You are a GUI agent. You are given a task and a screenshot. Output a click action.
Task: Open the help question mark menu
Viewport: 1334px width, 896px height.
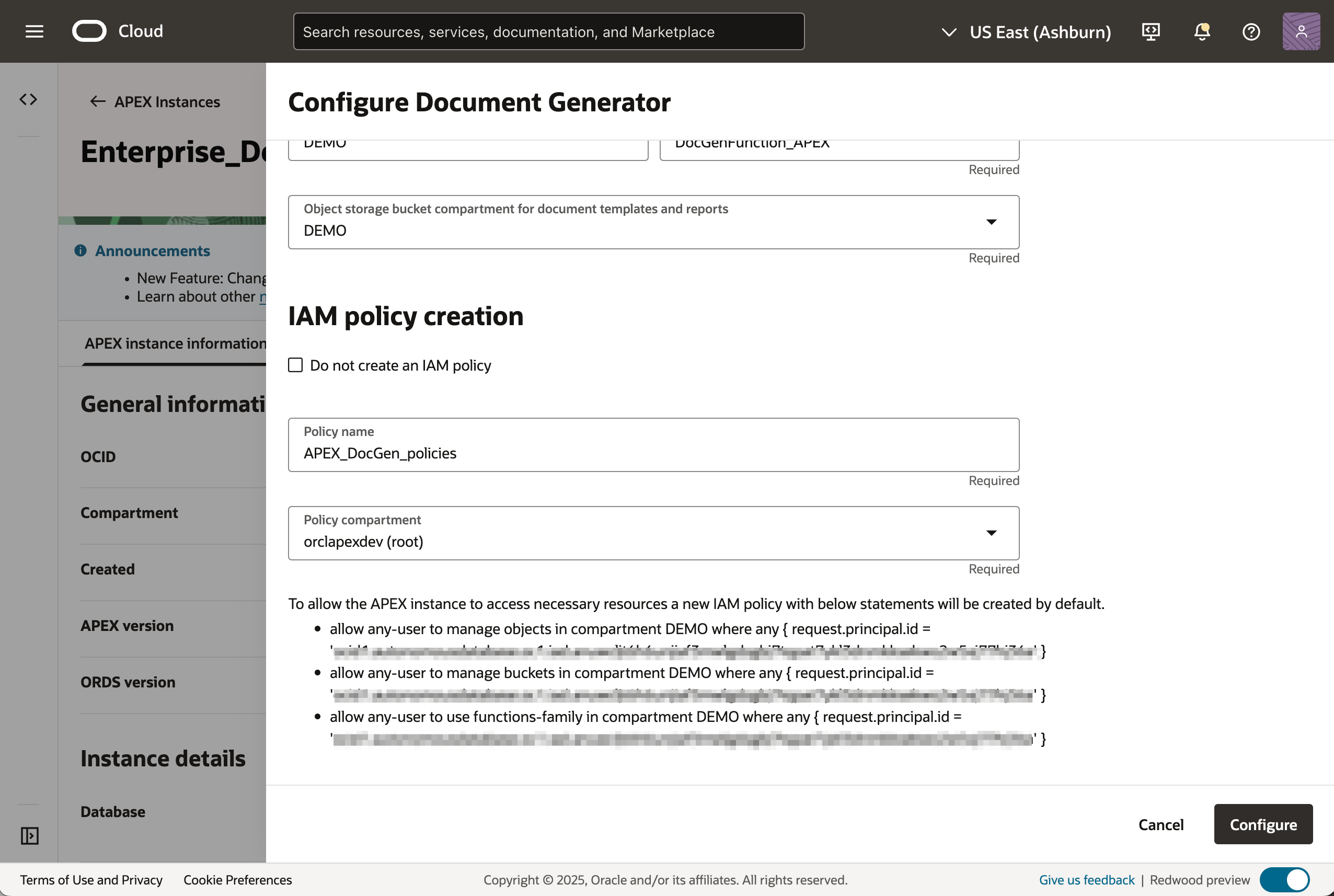click(x=1251, y=31)
